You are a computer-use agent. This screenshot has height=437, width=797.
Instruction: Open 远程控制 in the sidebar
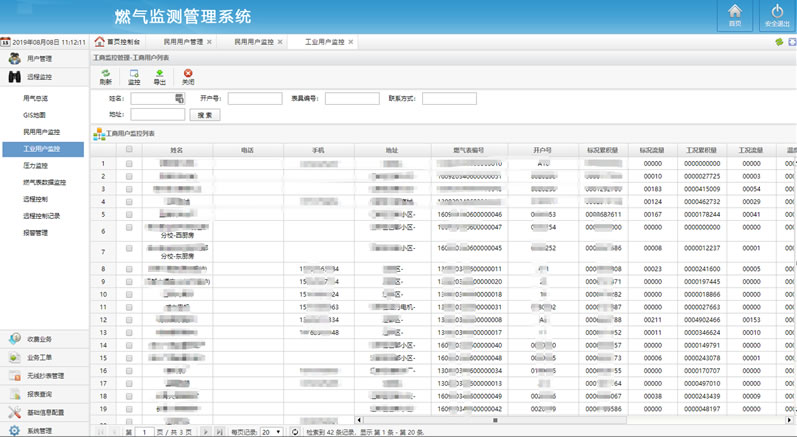pyautogui.click(x=36, y=199)
